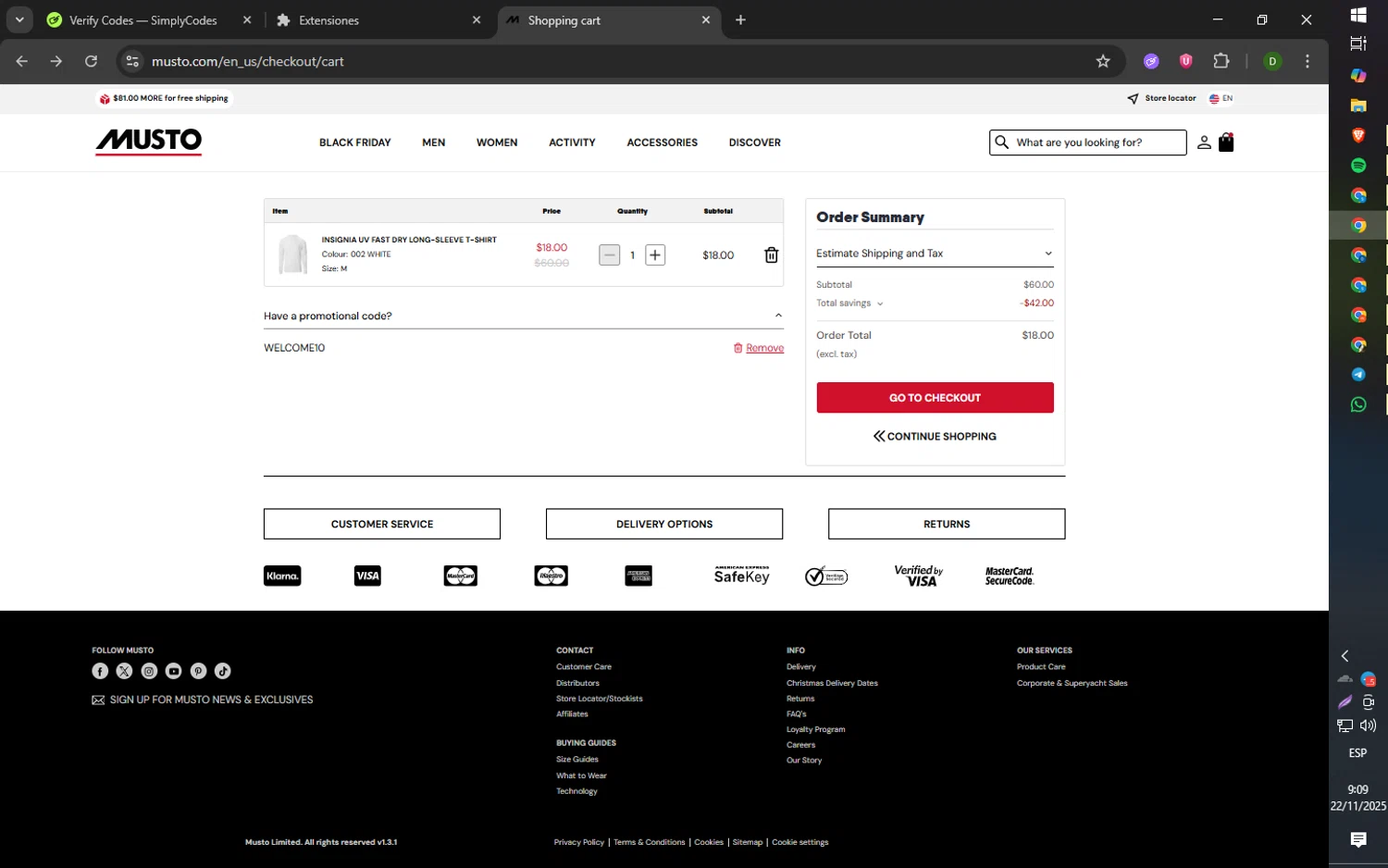Open Musto's YouTube icon
Screen dimensions: 1388x868
click(173, 671)
